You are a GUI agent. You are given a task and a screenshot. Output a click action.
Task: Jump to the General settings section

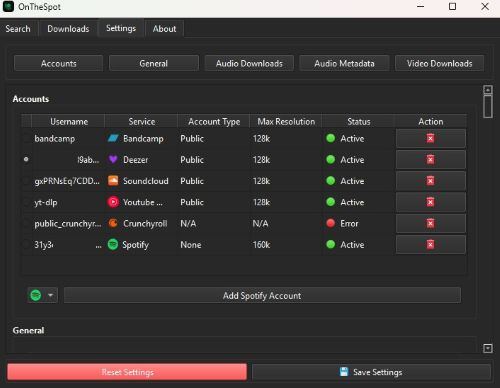pos(154,63)
